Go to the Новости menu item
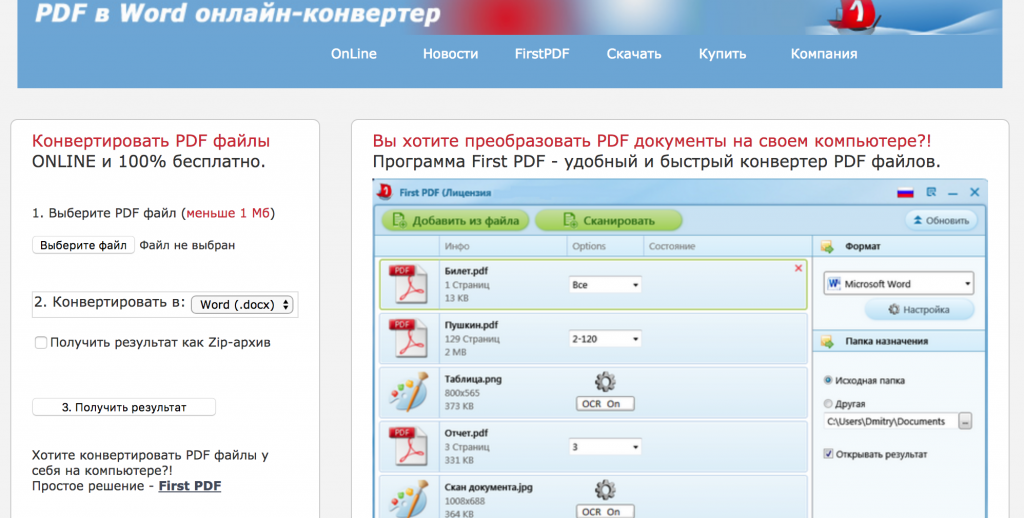The image size is (1024, 518). pyautogui.click(x=450, y=54)
